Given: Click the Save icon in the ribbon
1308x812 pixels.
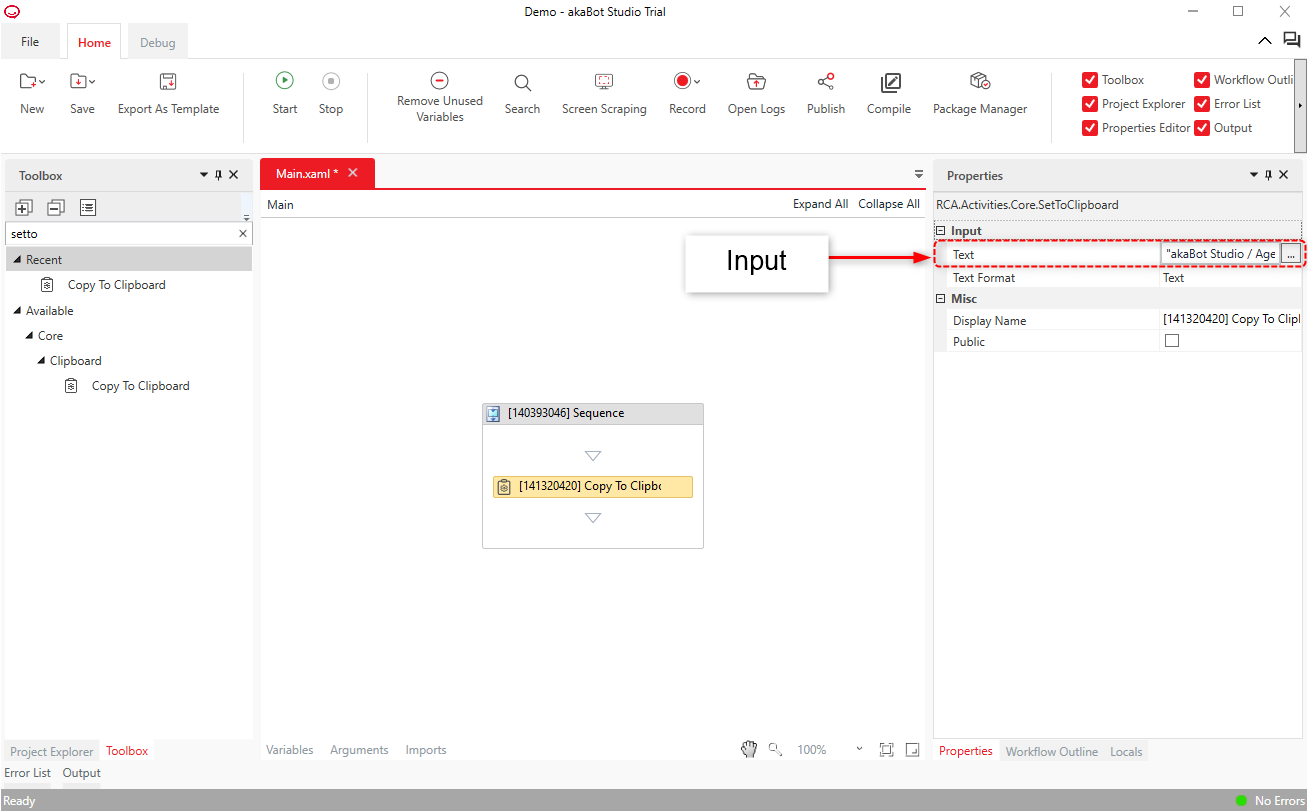Looking at the screenshot, I should (x=78, y=82).
